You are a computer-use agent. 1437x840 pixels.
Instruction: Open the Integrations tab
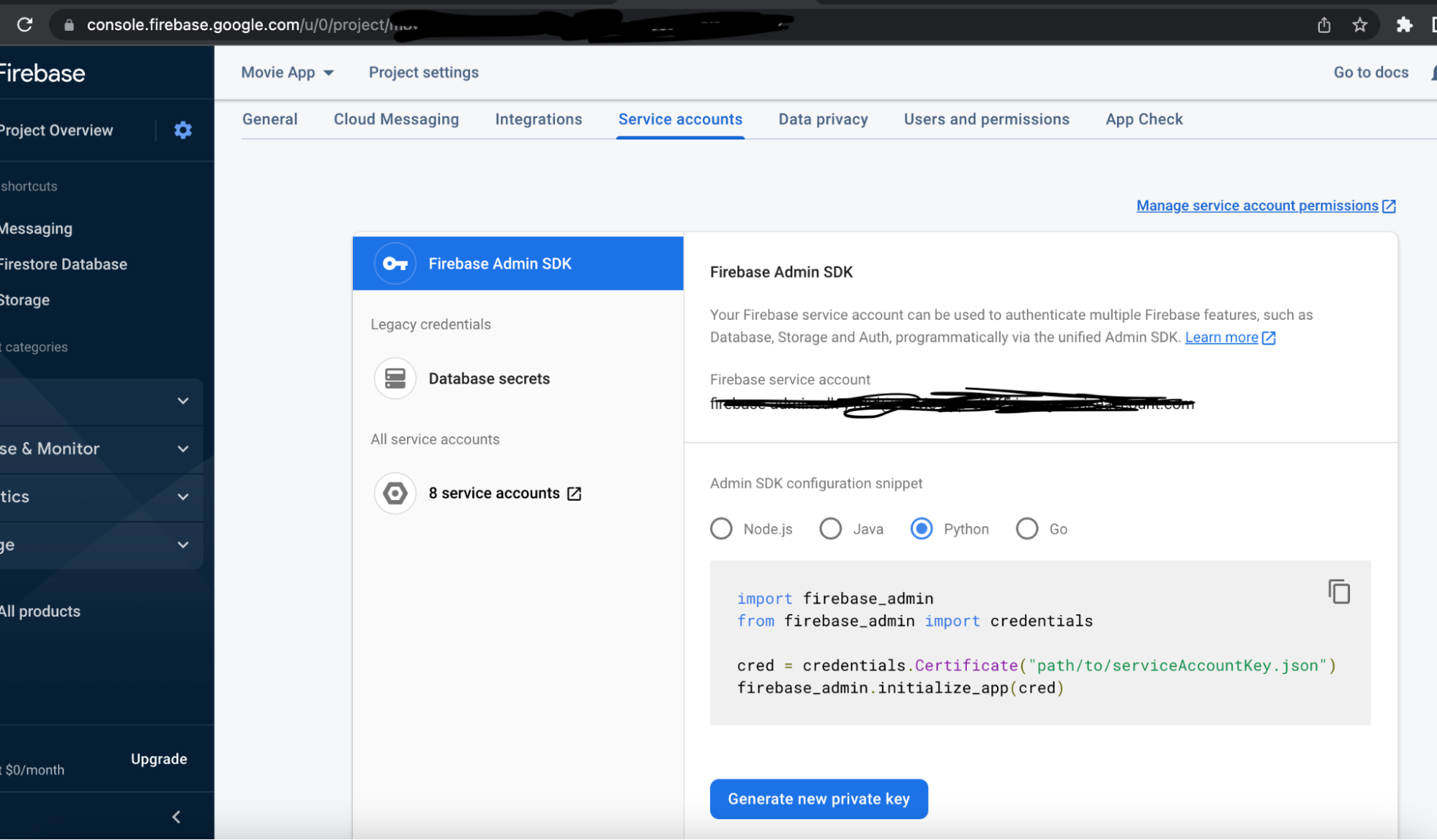[x=538, y=119]
